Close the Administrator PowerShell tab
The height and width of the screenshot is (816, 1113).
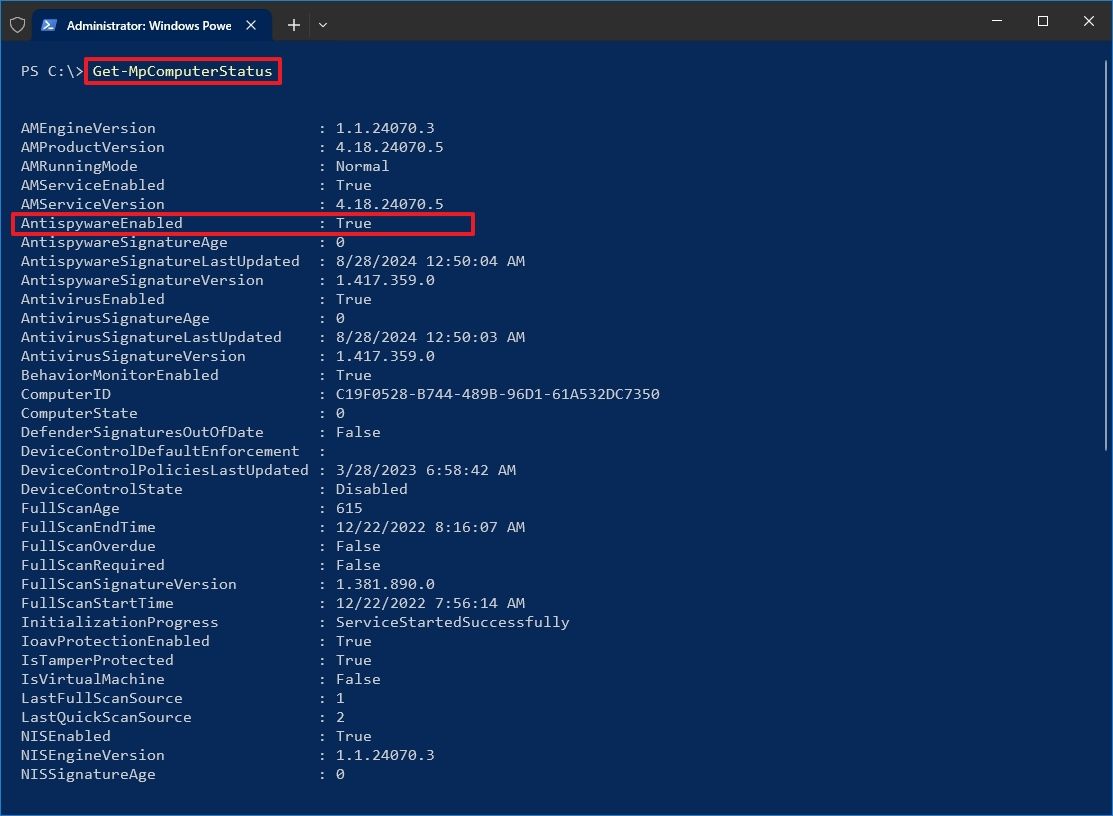click(x=251, y=25)
